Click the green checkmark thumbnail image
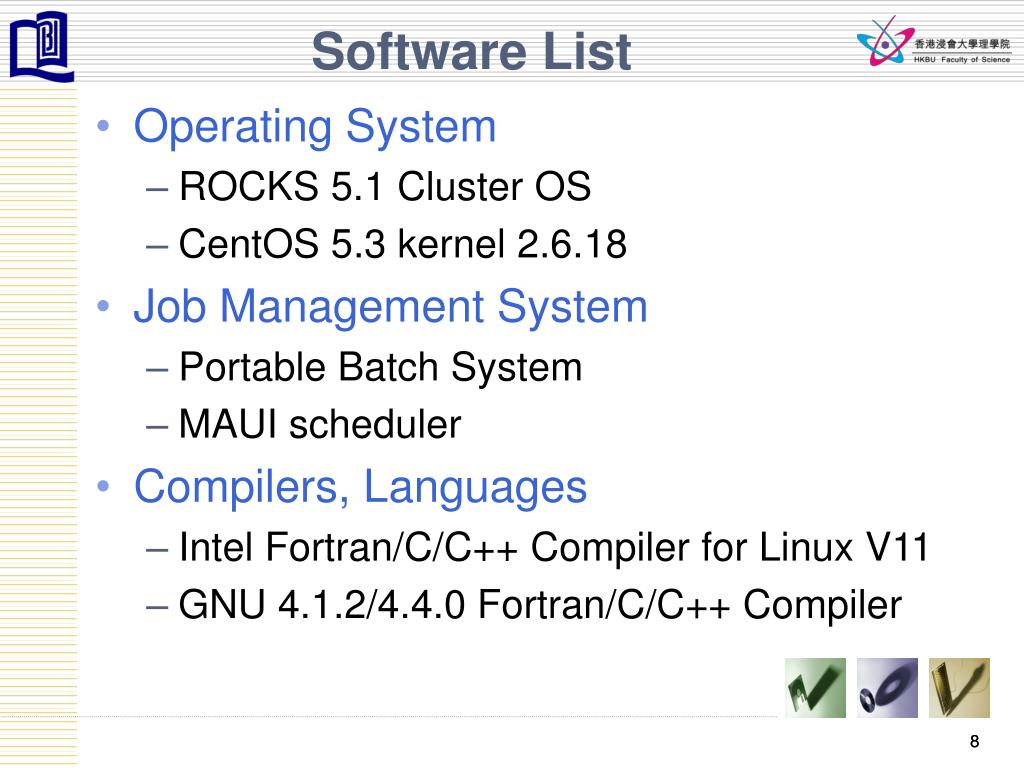The image size is (1024, 768). [815, 688]
